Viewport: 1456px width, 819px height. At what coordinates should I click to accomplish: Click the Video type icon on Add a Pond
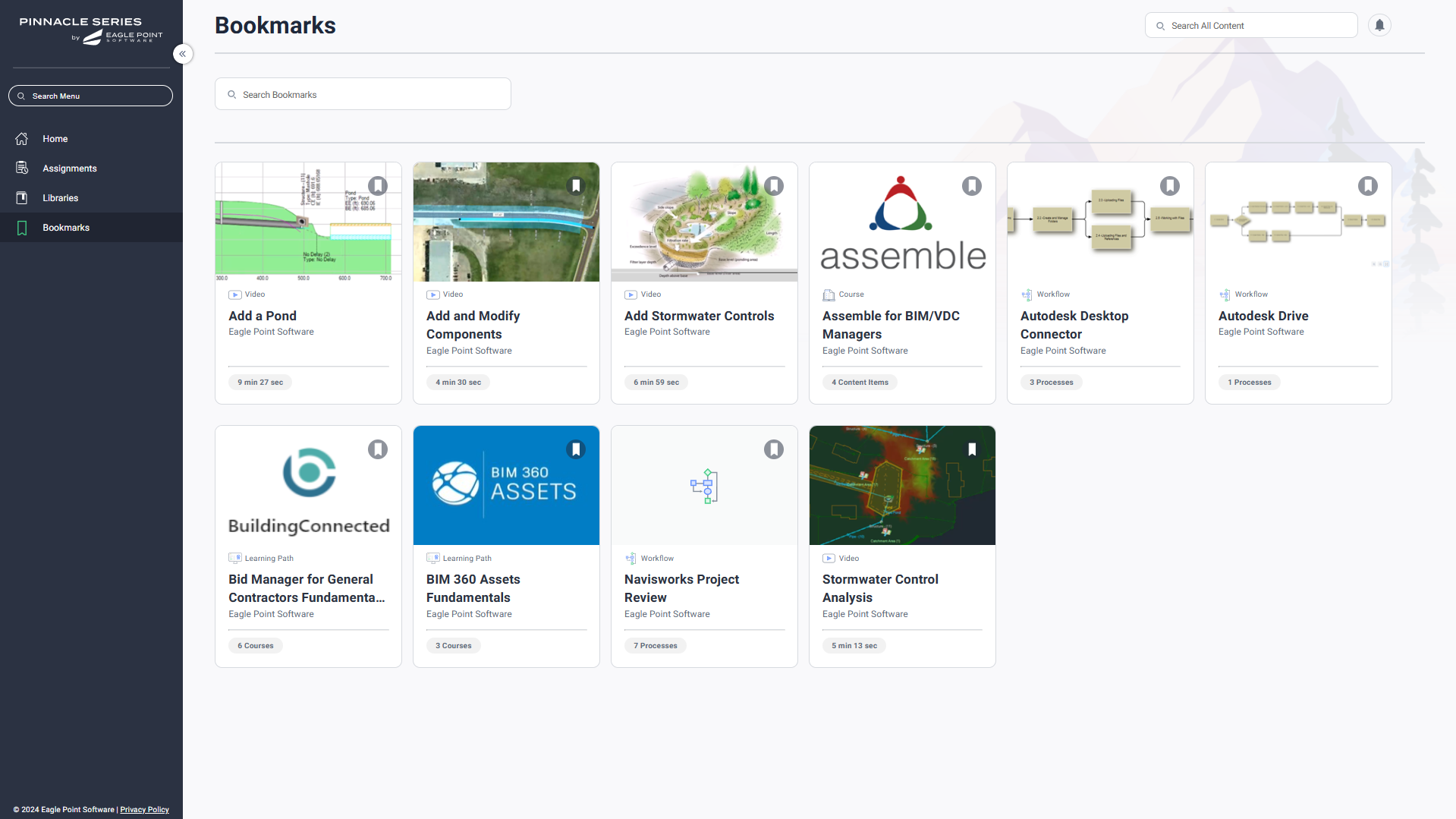(x=235, y=295)
